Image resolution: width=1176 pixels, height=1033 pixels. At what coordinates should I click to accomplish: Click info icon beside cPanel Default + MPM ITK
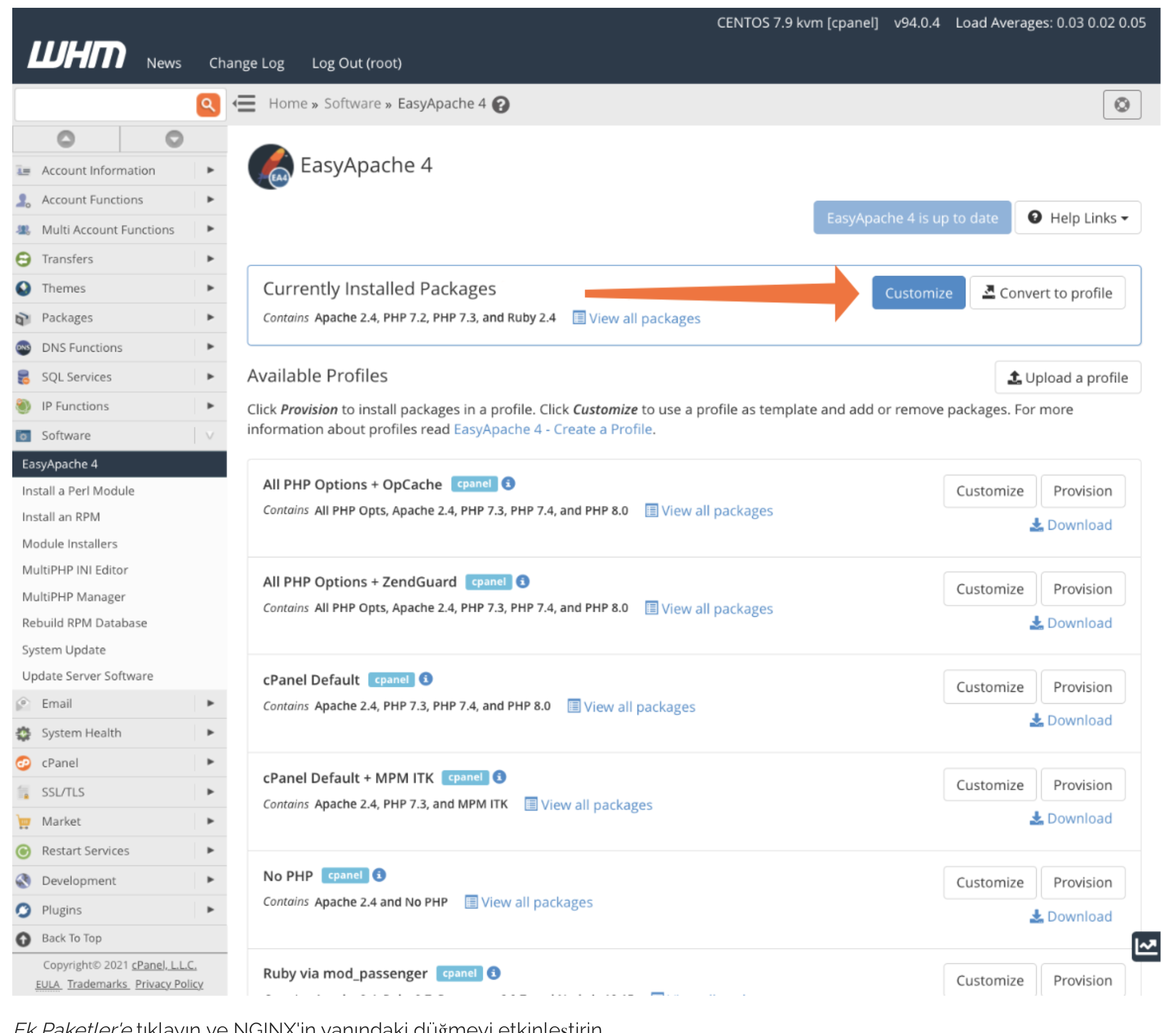coord(499,777)
